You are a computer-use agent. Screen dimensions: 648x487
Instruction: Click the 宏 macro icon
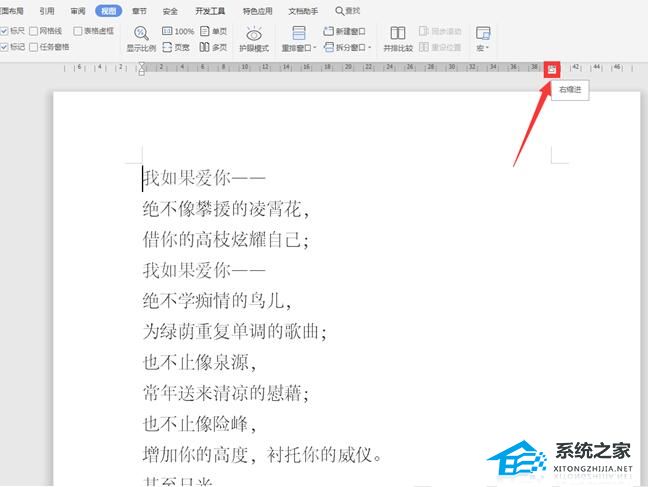coord(483,33)
